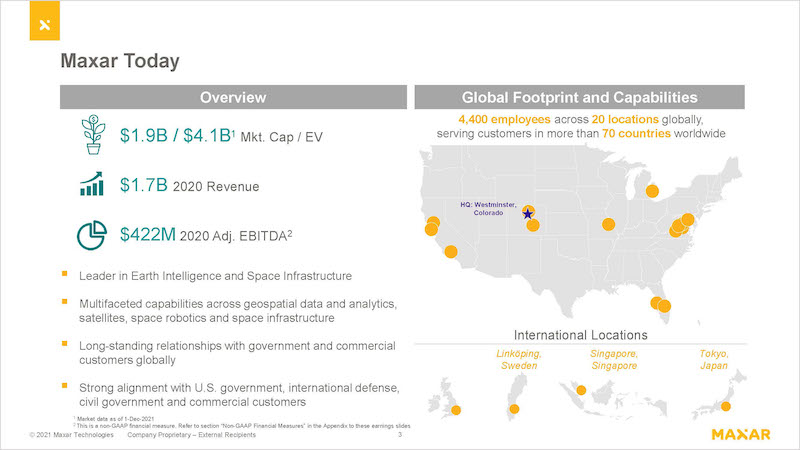Select the $1.7B revenue figure
Screen dimensions: 800x450
pyautogui.click(x=143, y=185)
